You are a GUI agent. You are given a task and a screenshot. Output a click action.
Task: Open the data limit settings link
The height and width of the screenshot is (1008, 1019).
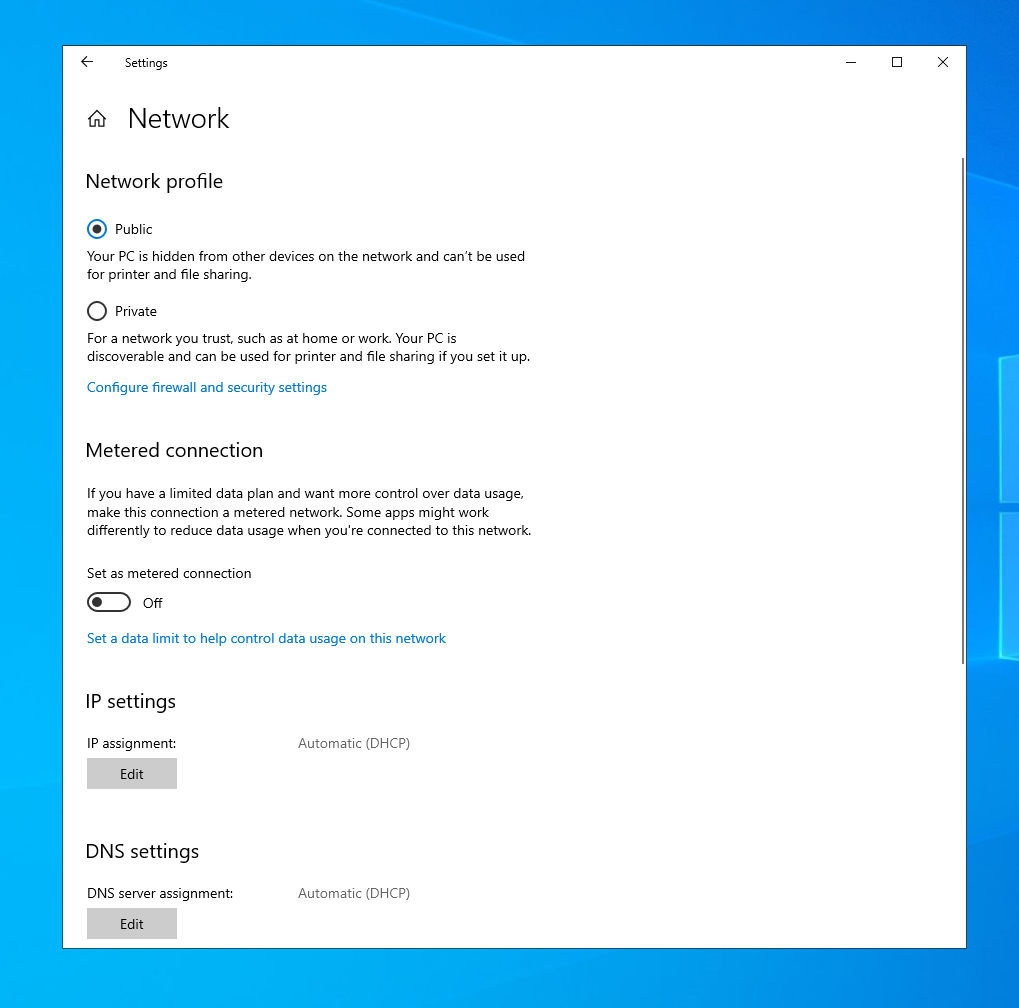pos(266,638)
